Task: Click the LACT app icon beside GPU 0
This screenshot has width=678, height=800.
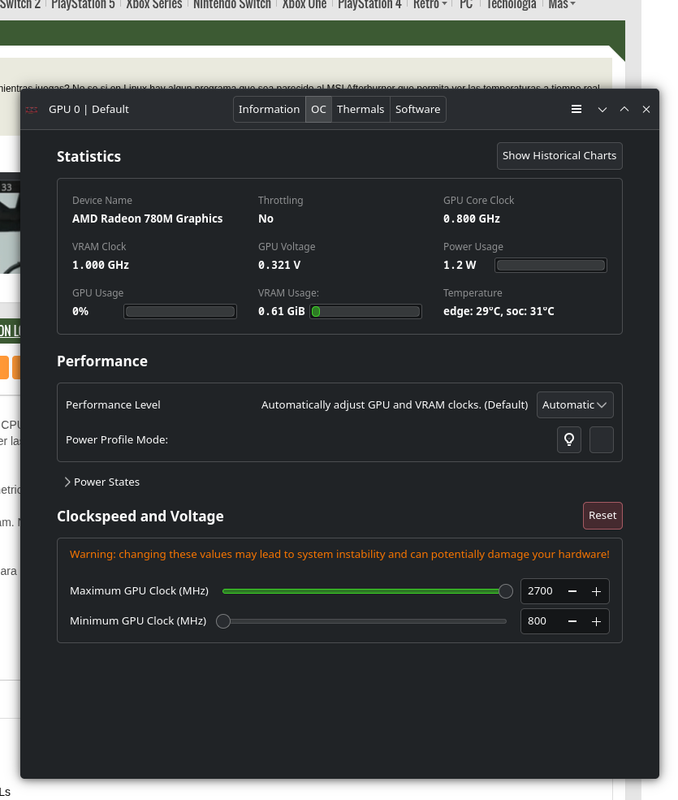Action: click(x=32, y=110)
